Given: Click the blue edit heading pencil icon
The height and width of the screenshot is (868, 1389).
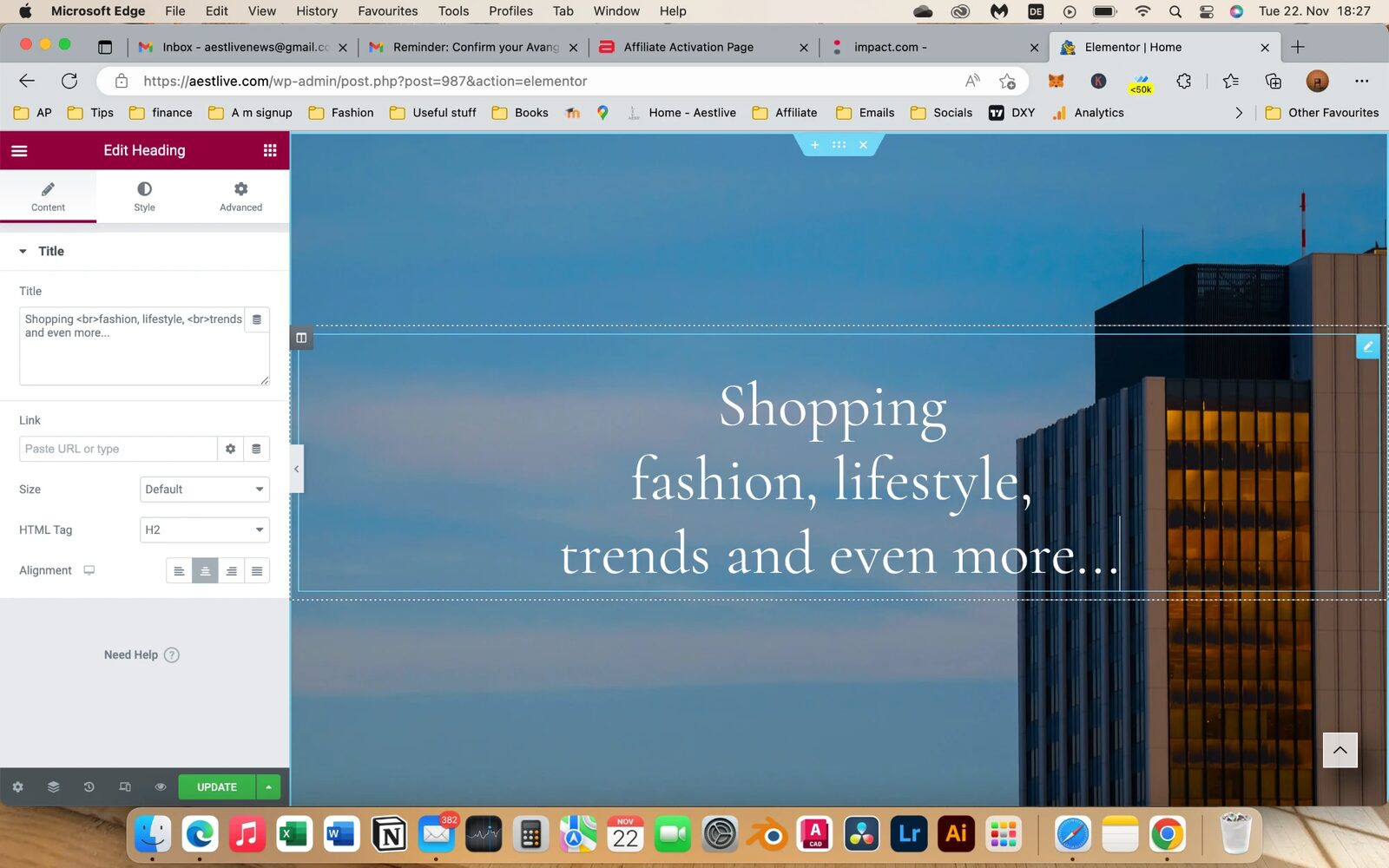Looking at the screenshot, I should 1367,345.
